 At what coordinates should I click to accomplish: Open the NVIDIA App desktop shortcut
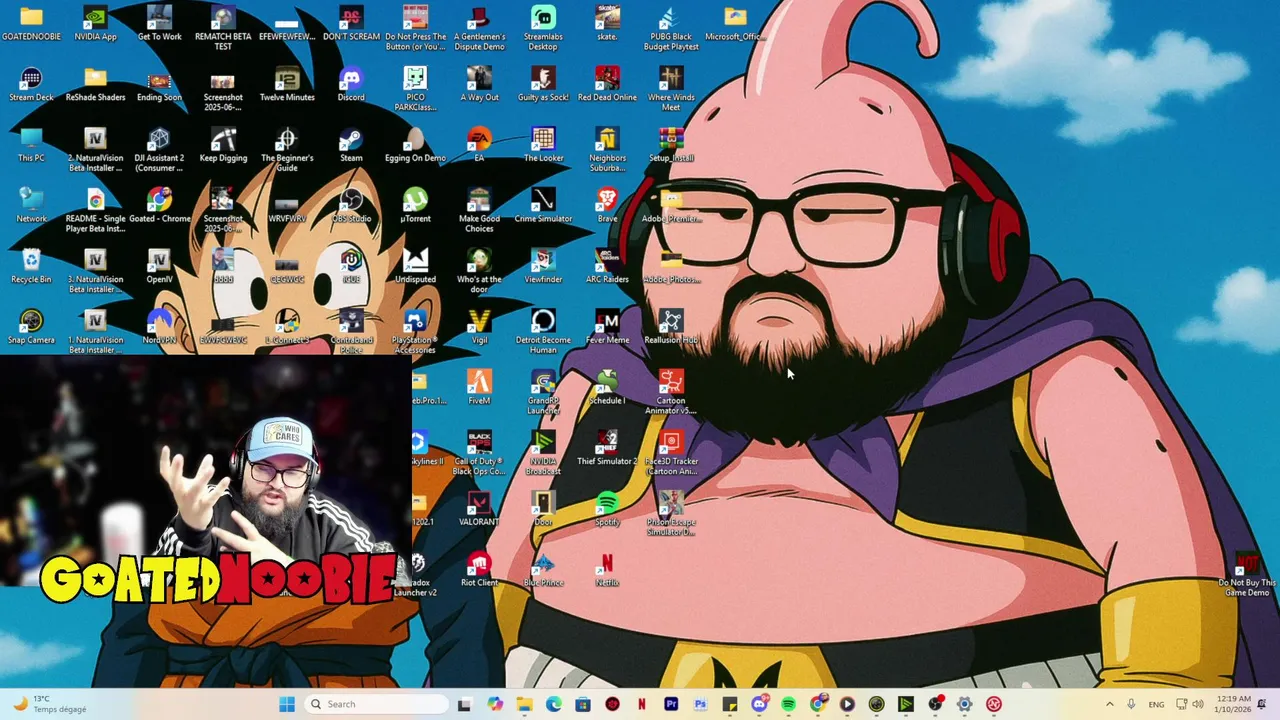95,24
